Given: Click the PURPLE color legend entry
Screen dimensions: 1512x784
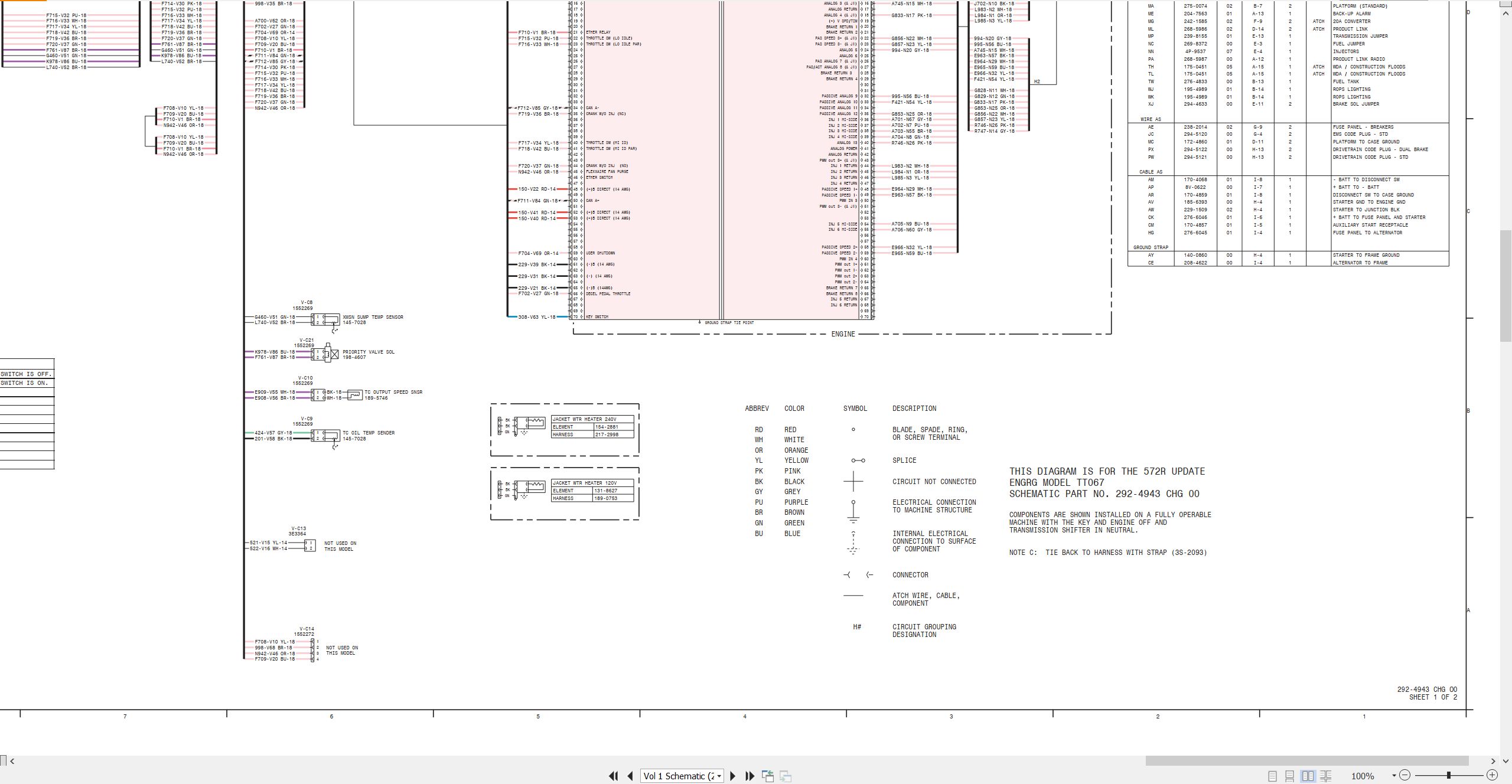Looking at the screenshot, I should 796,502.
